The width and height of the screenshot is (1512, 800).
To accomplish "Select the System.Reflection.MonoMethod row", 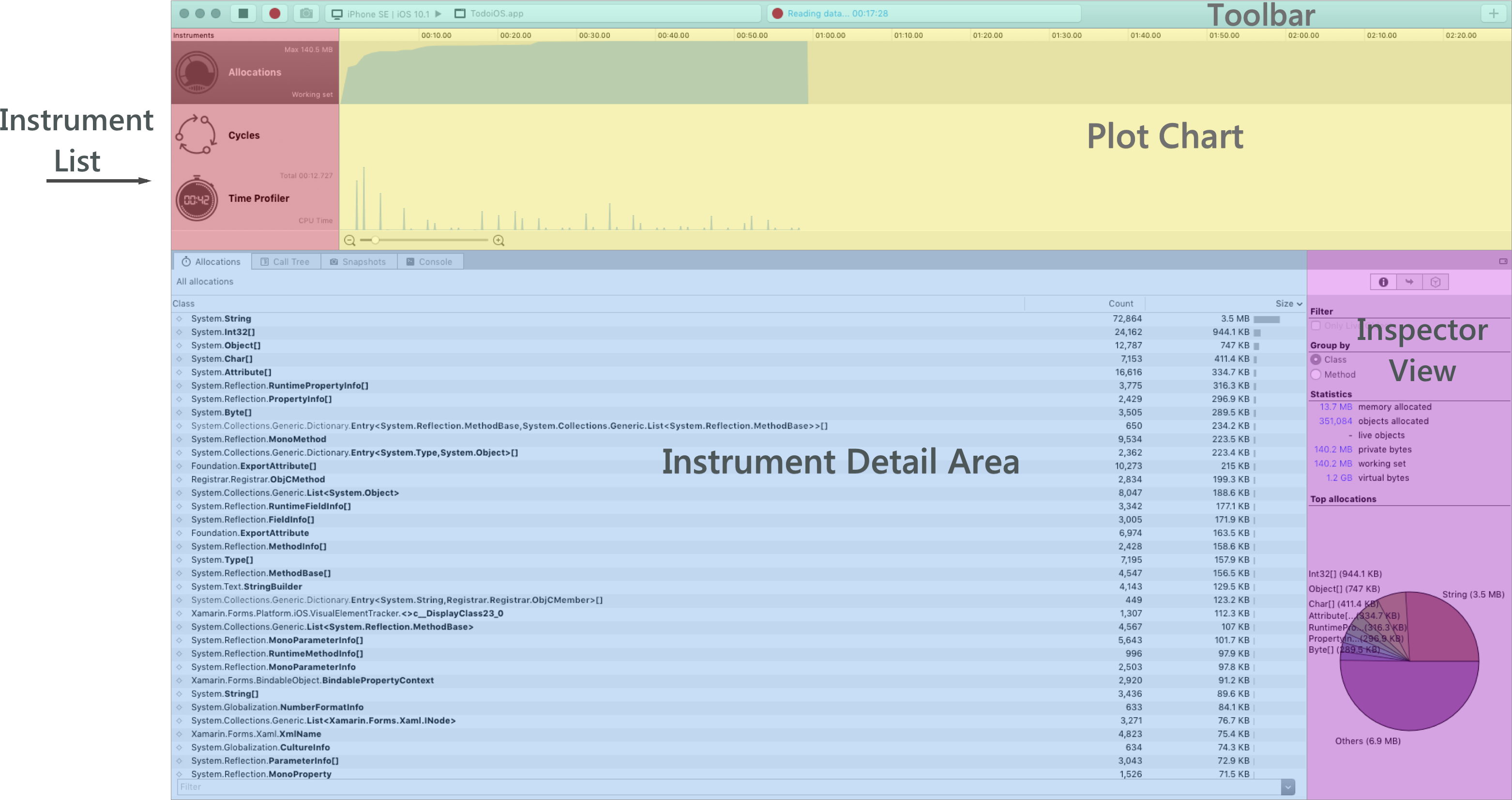I will 739,439.
